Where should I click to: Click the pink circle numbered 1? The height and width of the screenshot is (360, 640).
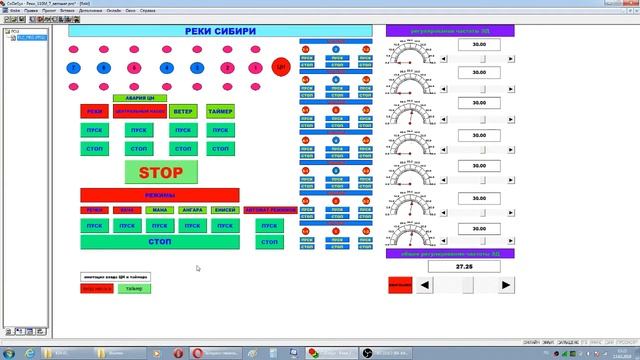pyautogui.click(x=256, y=68)
